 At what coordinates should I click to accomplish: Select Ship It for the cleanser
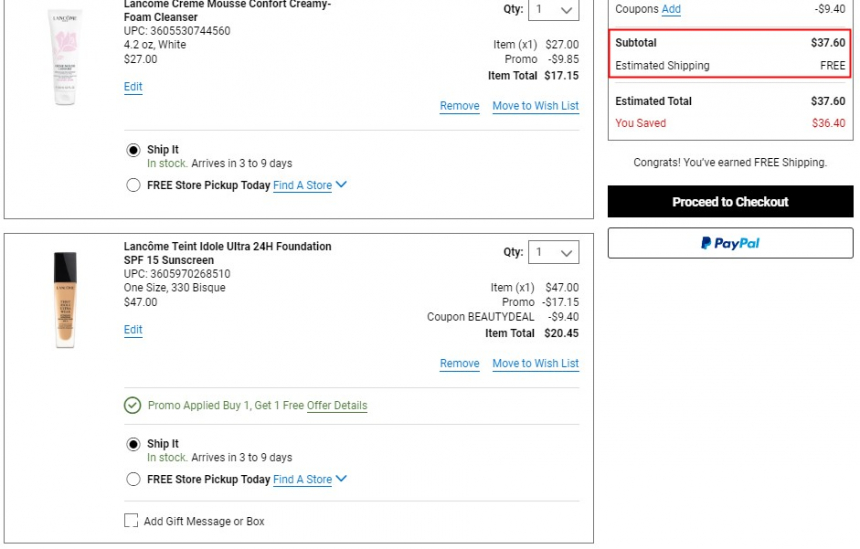[133, 150]
